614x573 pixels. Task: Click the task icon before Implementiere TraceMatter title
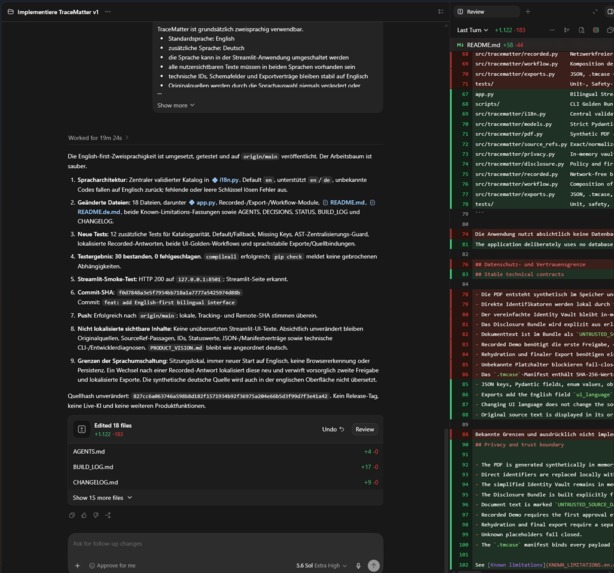click(11, 12)
